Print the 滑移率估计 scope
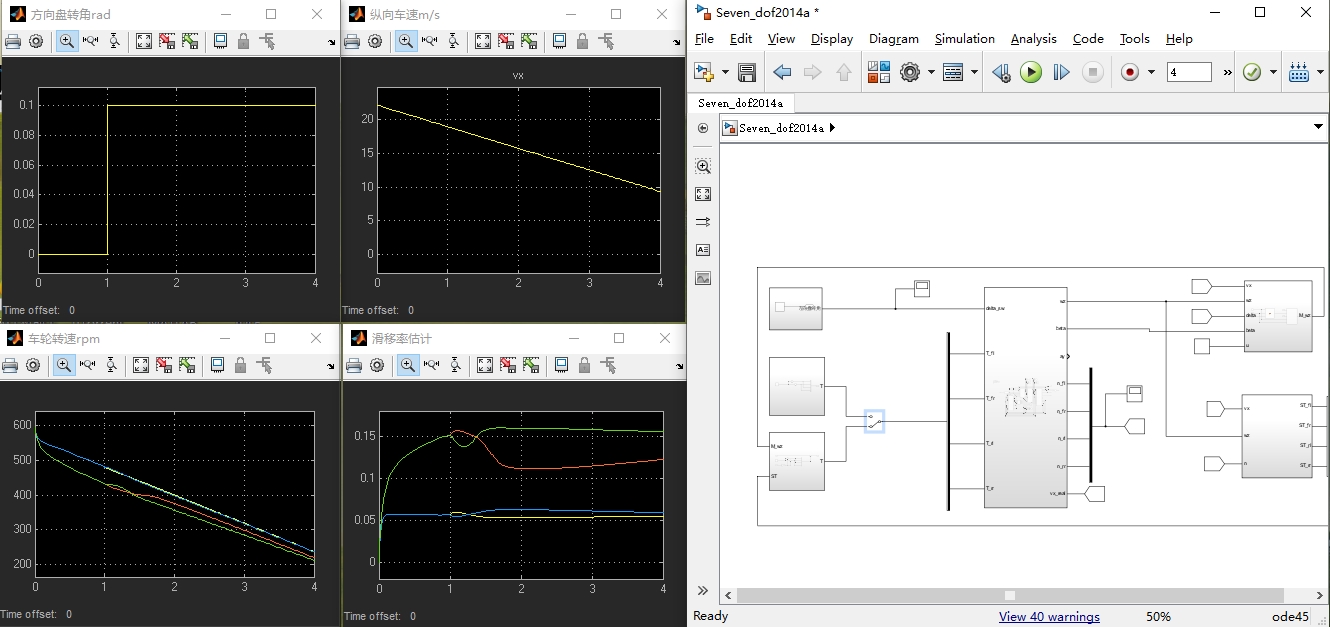Image resolution: width=1330 pixels, height=627 pixels. coord(354,365)
